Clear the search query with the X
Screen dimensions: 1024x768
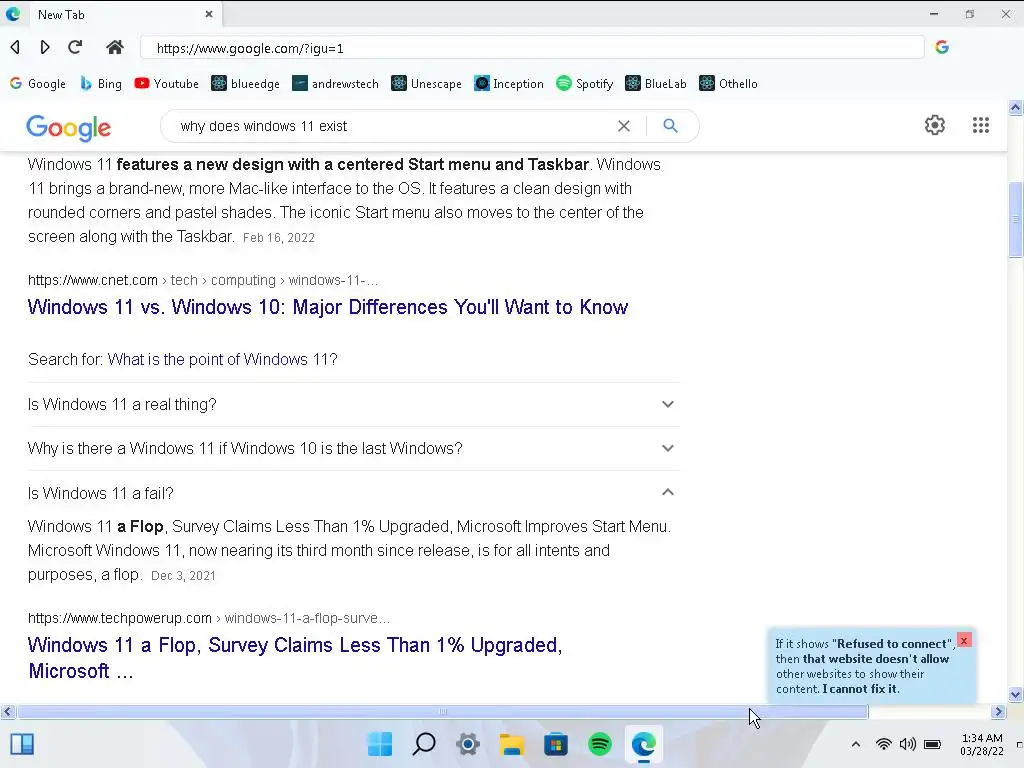[624, 126]
